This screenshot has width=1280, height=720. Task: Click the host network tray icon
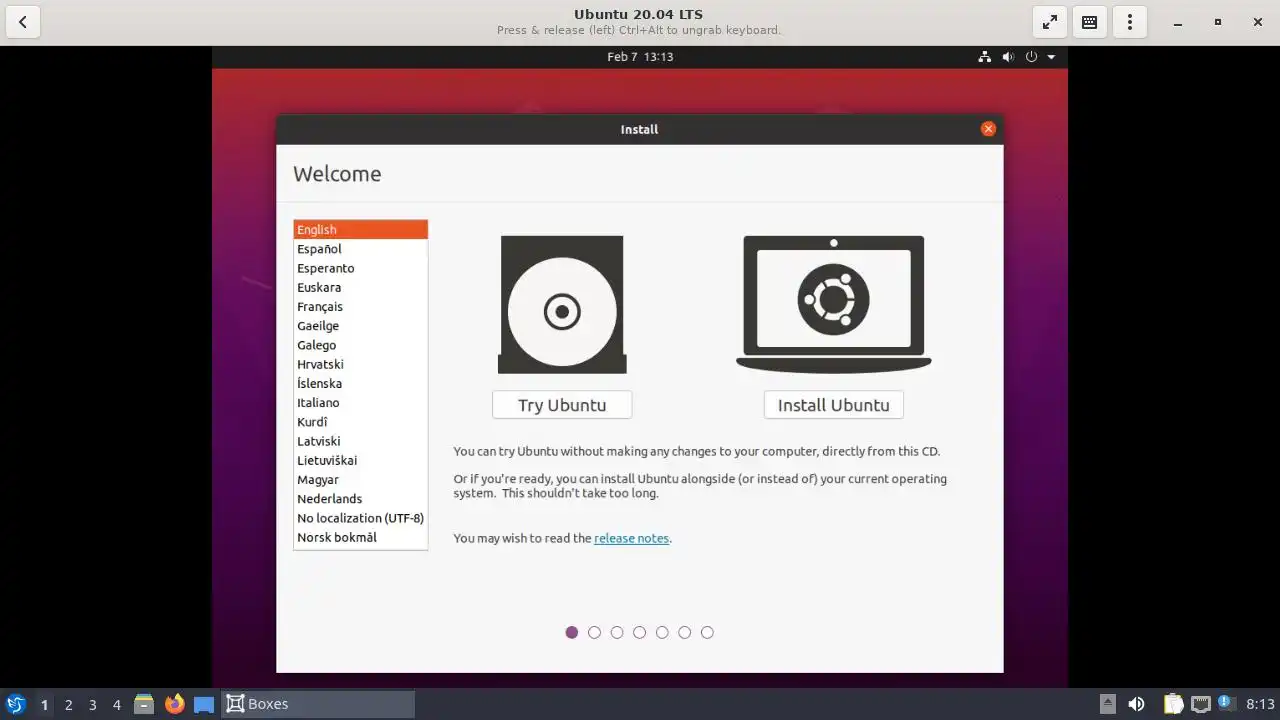pyautogui.click(x=1200, y=704)
